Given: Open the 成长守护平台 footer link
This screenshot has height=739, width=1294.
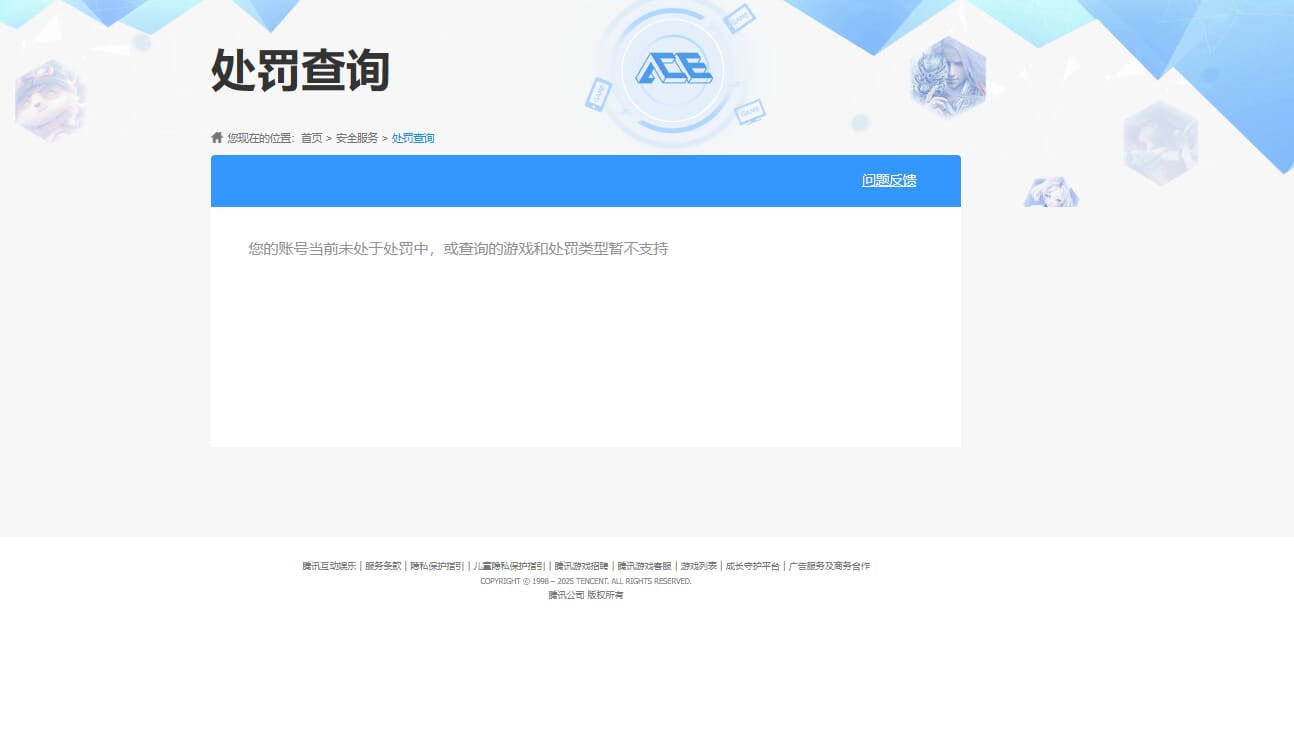Looking at the screenshot, I should coord(750,566).
